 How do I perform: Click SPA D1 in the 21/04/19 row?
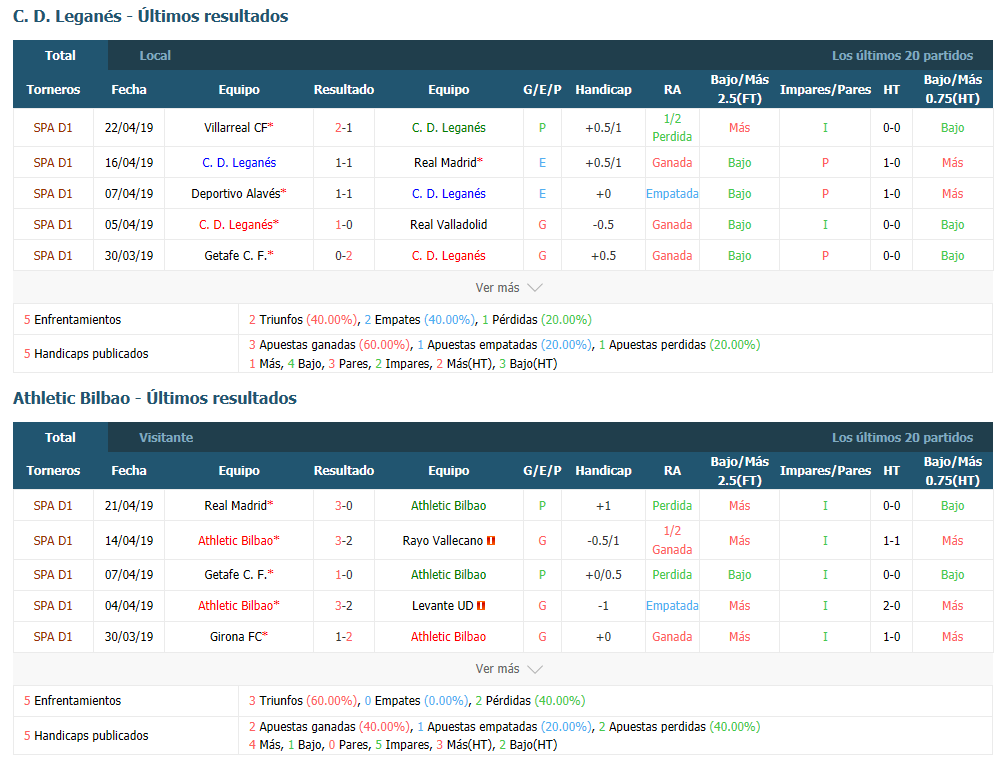53,506
